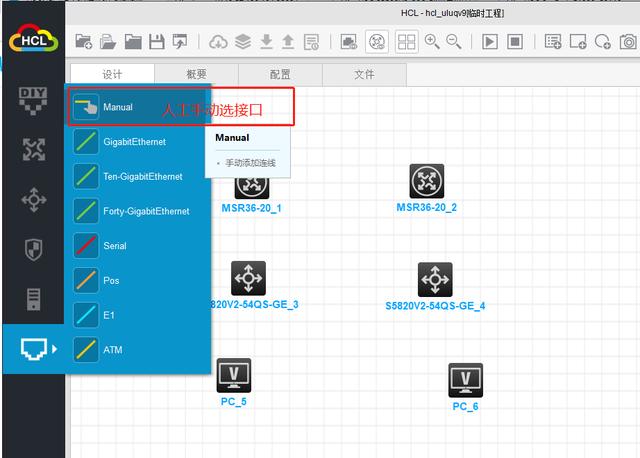Select router MSR36-20_2 on canvas
The width and height of the screenshot is (640, 458).
pyautogui.click(x=427, y=181)
